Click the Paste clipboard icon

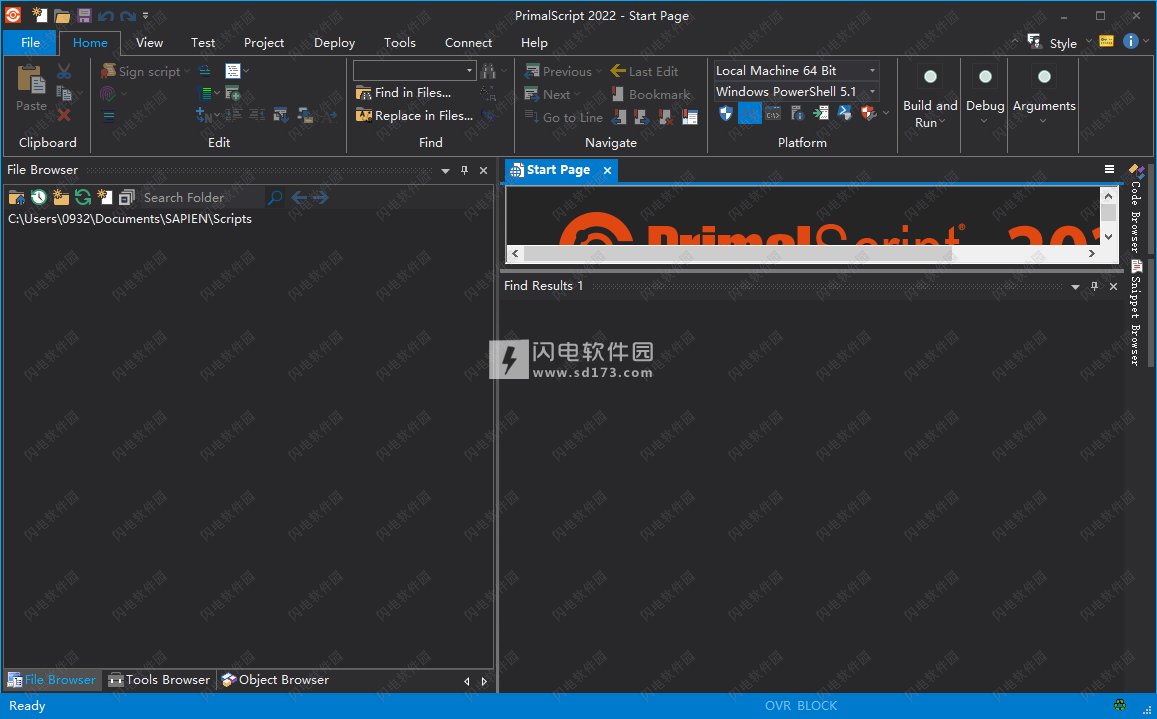[x=31, y=80]
